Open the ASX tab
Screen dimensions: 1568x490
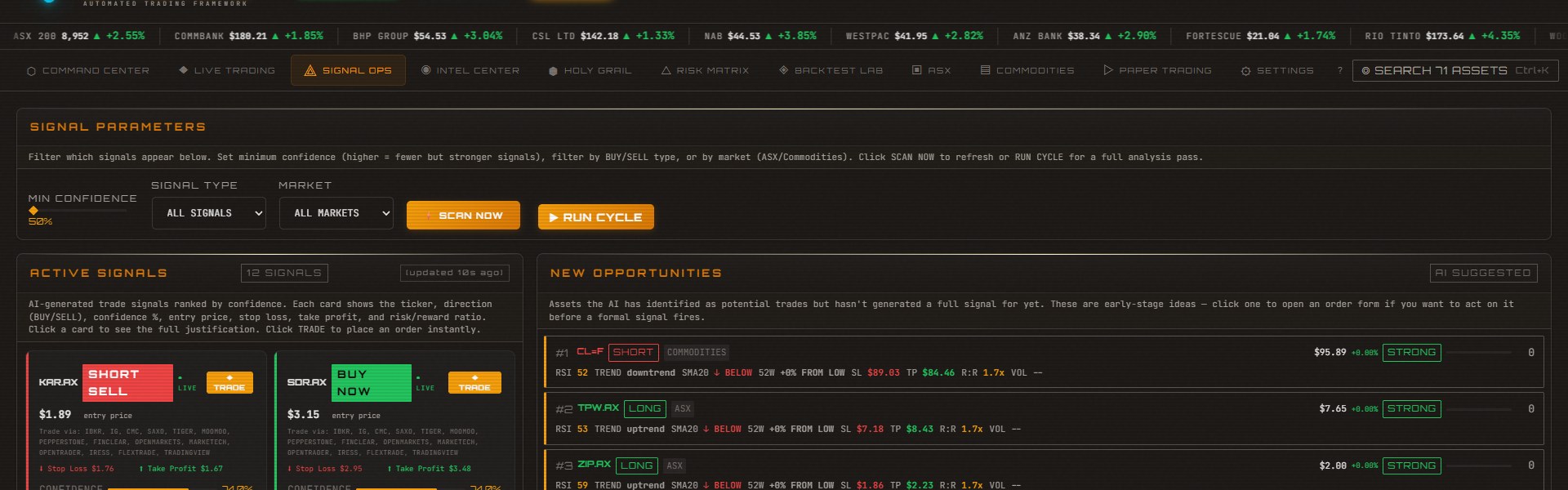point(931,71)
